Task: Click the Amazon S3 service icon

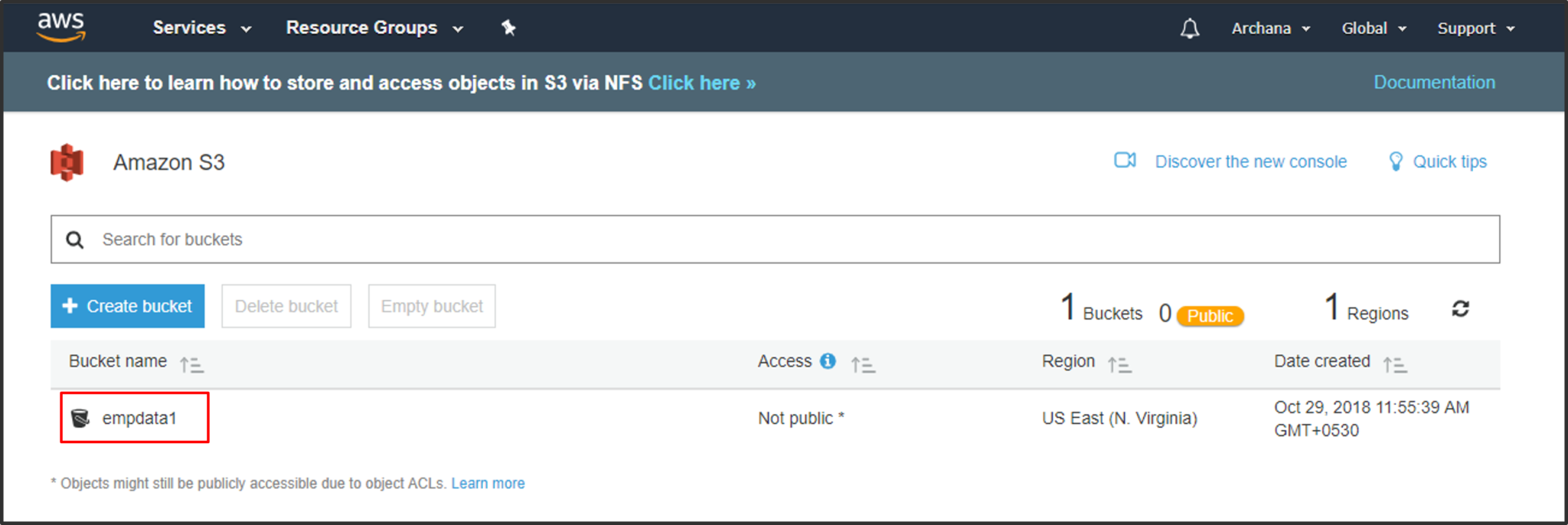Action: (67, 162)
